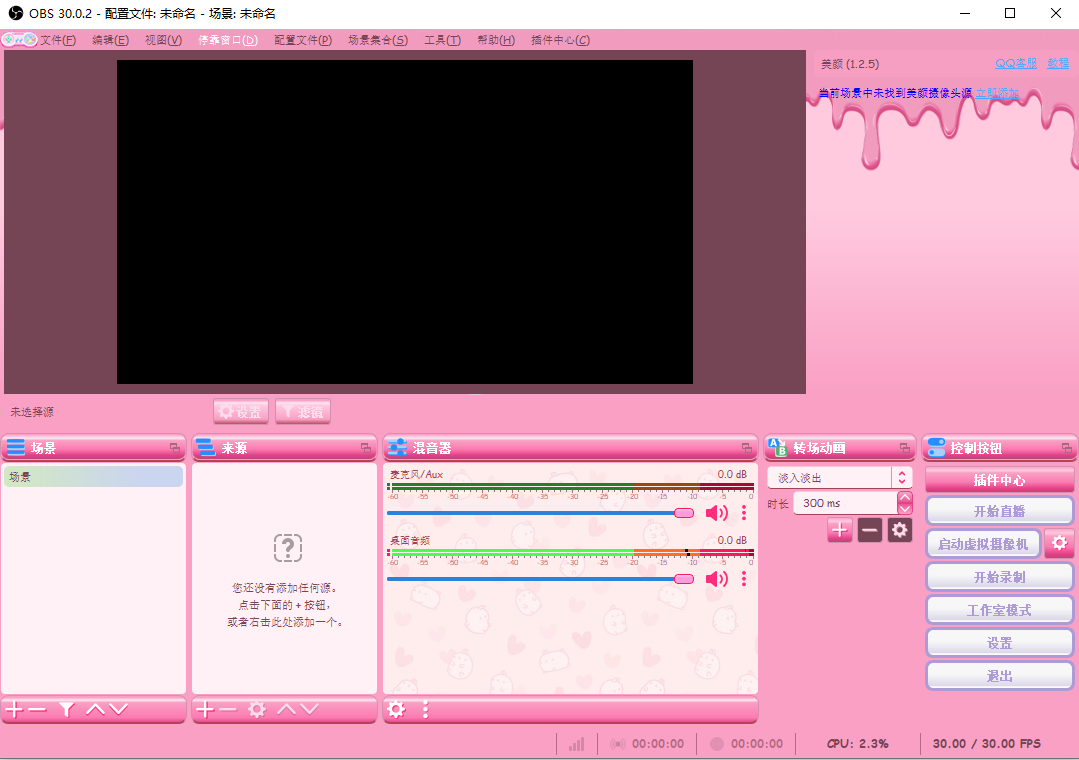Mute the 桌面音频 audio channel
1079x760 pixels.
coord(716,579)
